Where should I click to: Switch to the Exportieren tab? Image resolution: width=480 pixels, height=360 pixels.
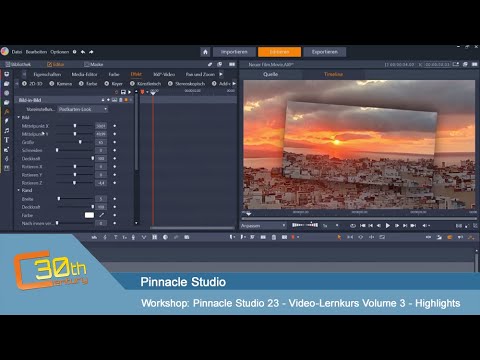(x=325, y=52)
